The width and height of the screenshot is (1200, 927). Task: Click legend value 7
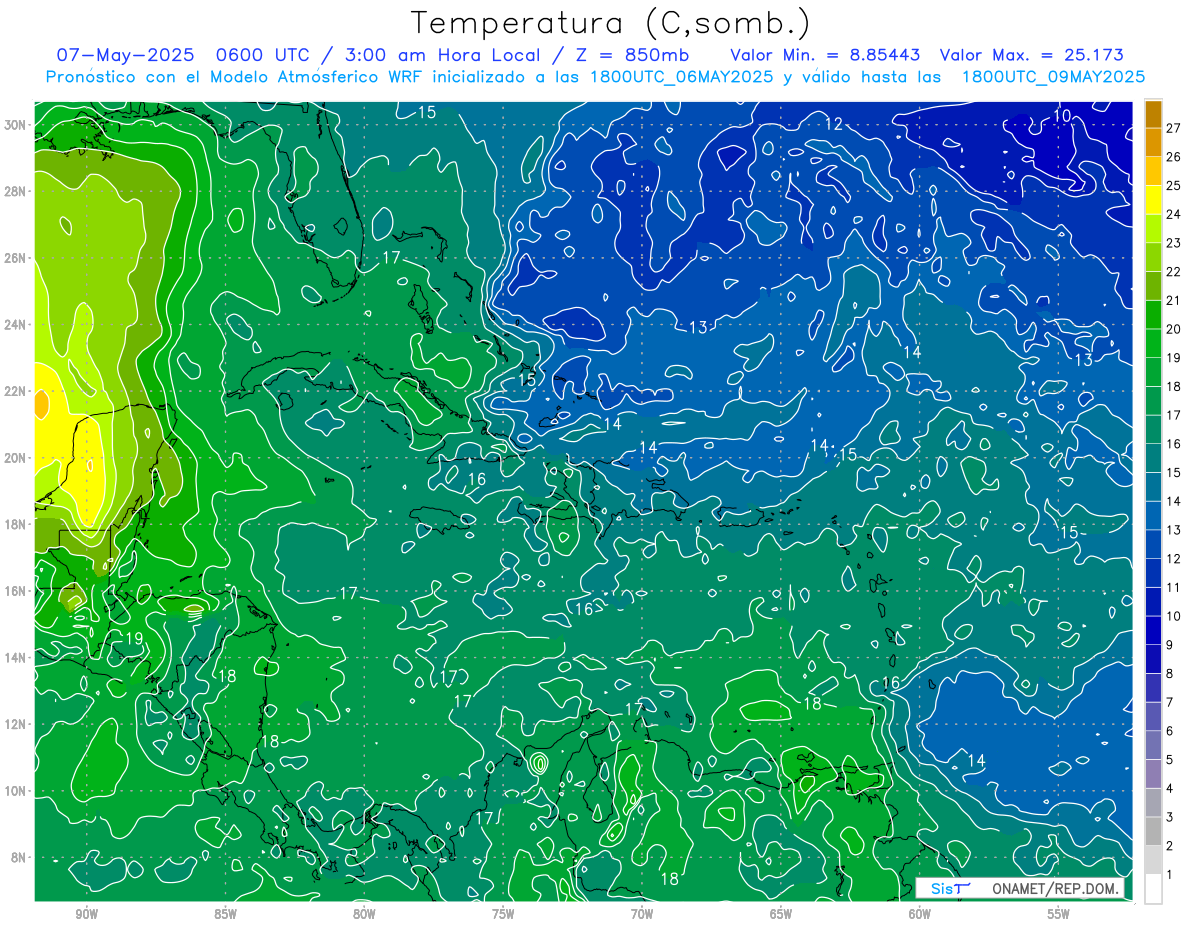[x=1170, y=702]
